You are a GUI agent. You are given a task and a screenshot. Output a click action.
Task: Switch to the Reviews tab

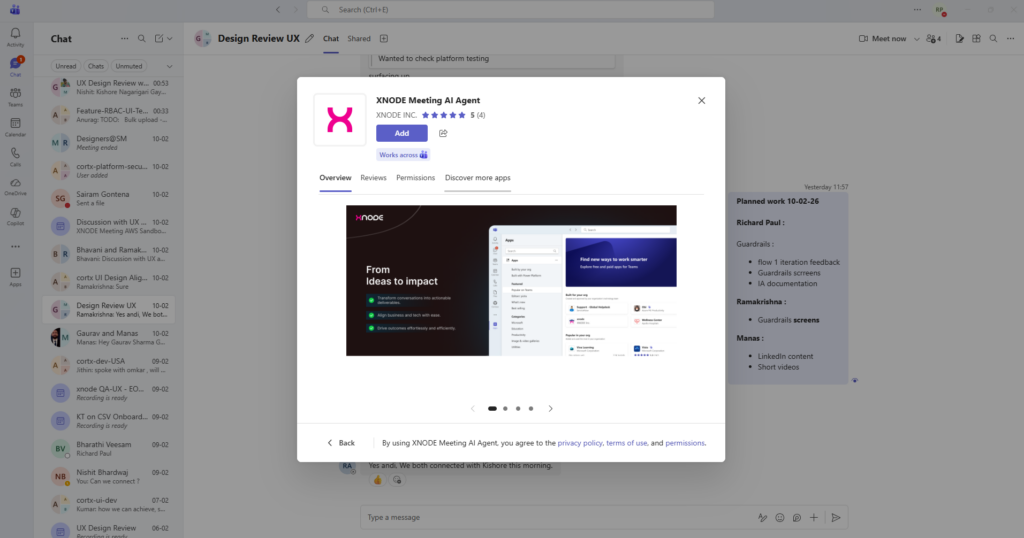point(373,178)
